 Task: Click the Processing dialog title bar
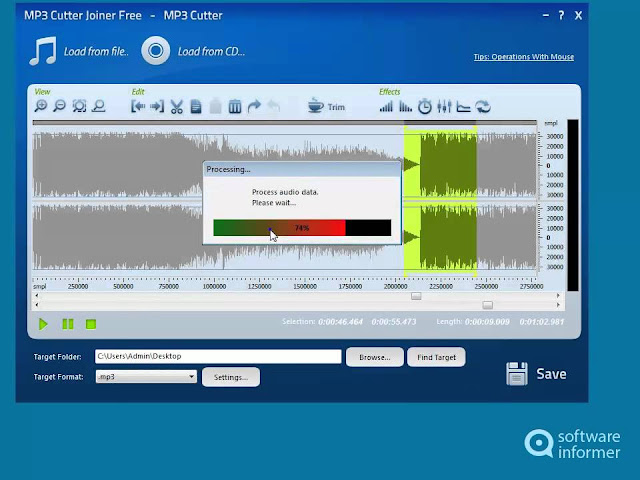tap(302, 169)
